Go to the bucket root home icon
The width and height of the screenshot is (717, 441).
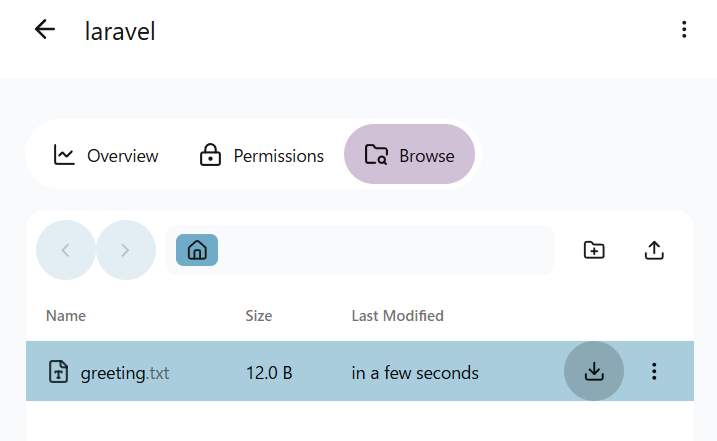tap(197, 250)
